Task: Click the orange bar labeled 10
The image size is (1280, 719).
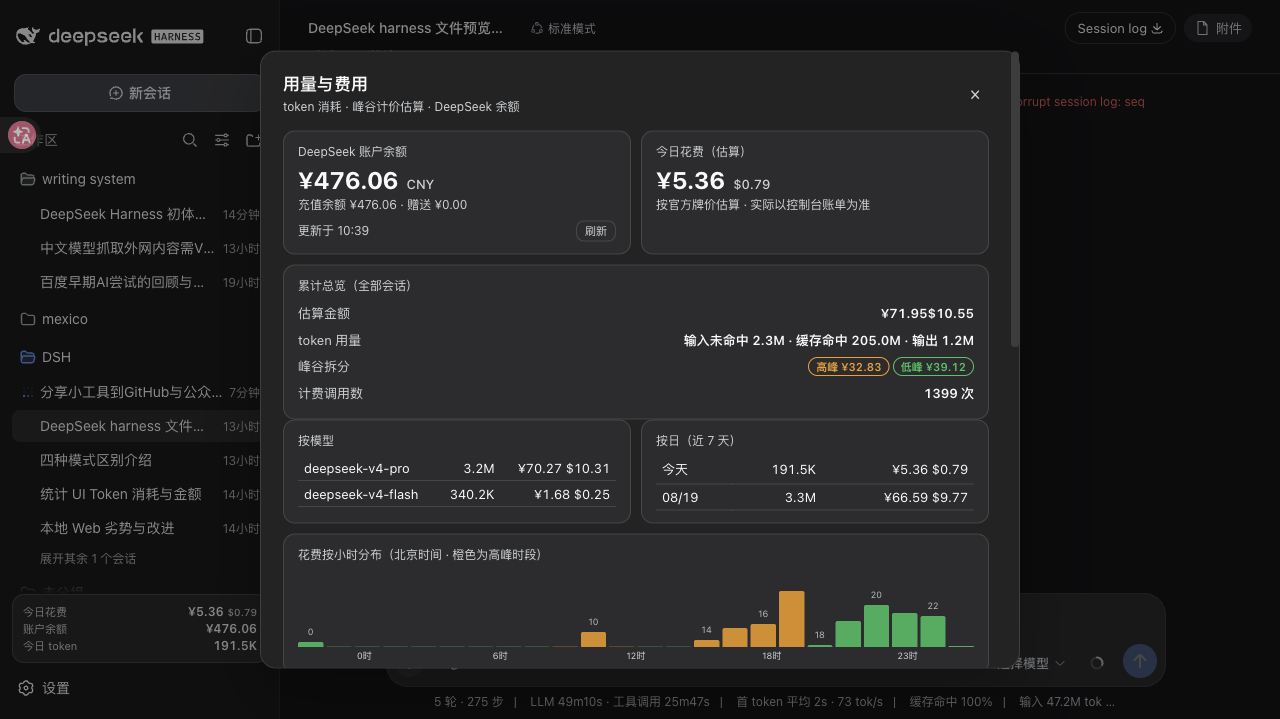Action: click(x=593, y=639)
